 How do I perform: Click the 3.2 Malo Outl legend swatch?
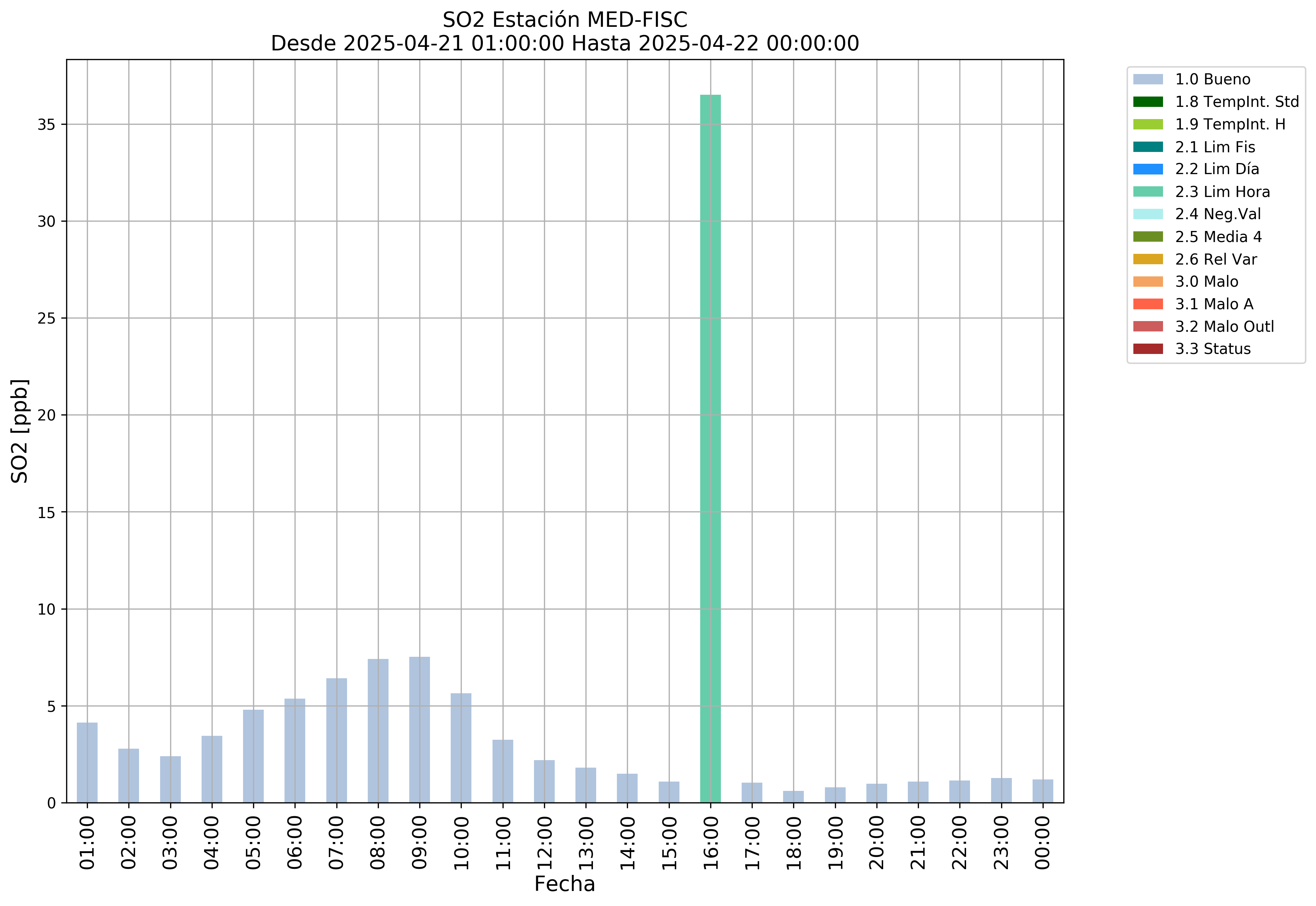click(1147, 326)
